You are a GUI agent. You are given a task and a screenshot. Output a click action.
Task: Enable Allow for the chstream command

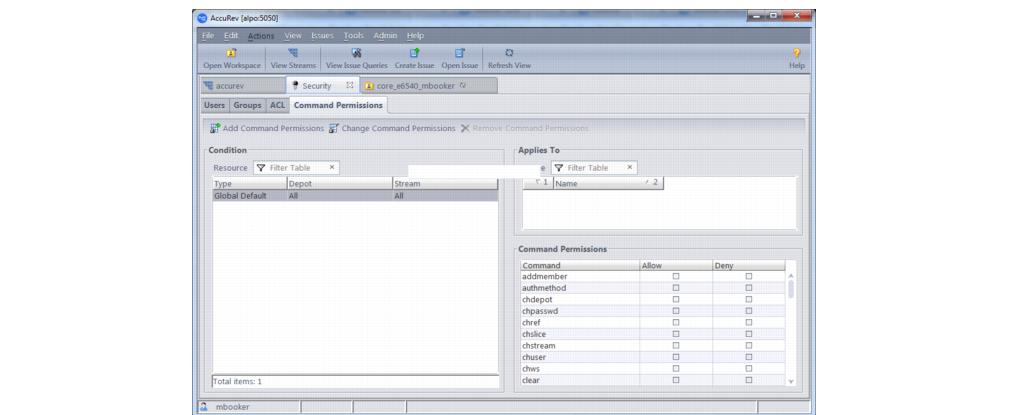[675, 346]
